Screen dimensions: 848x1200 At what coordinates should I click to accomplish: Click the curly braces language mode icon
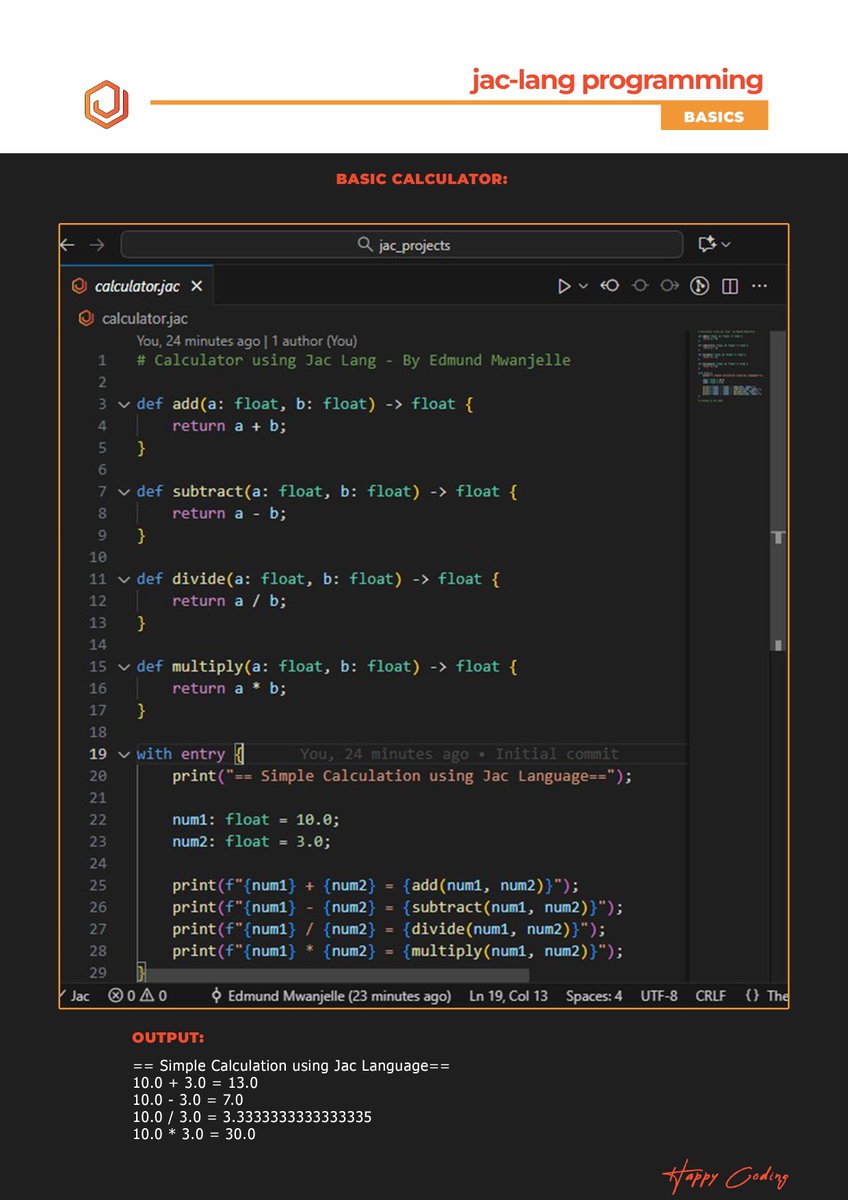(x=753, y=996)
